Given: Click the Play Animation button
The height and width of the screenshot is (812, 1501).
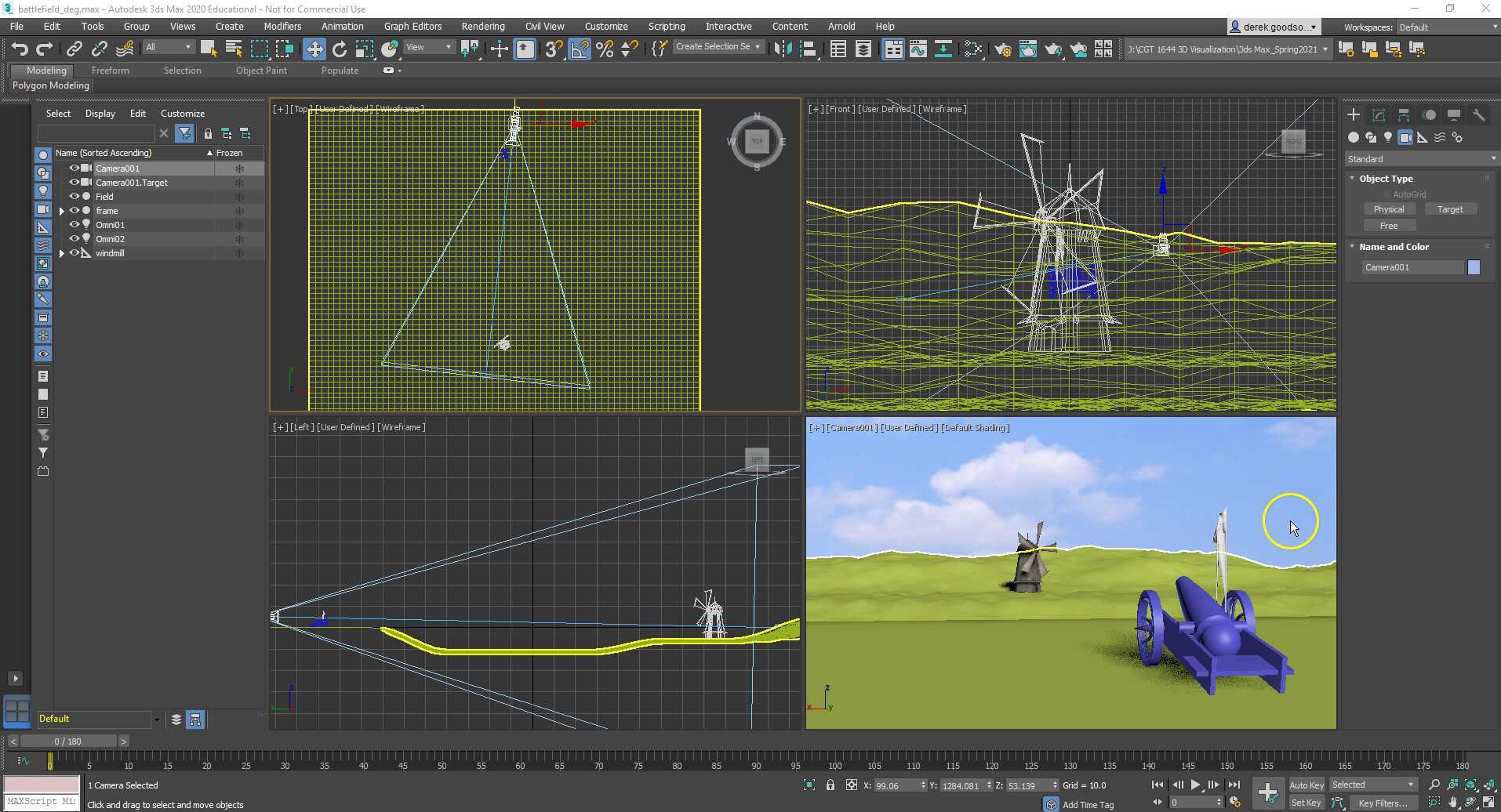Looking at the screenshot, I should coord(1195,785).
